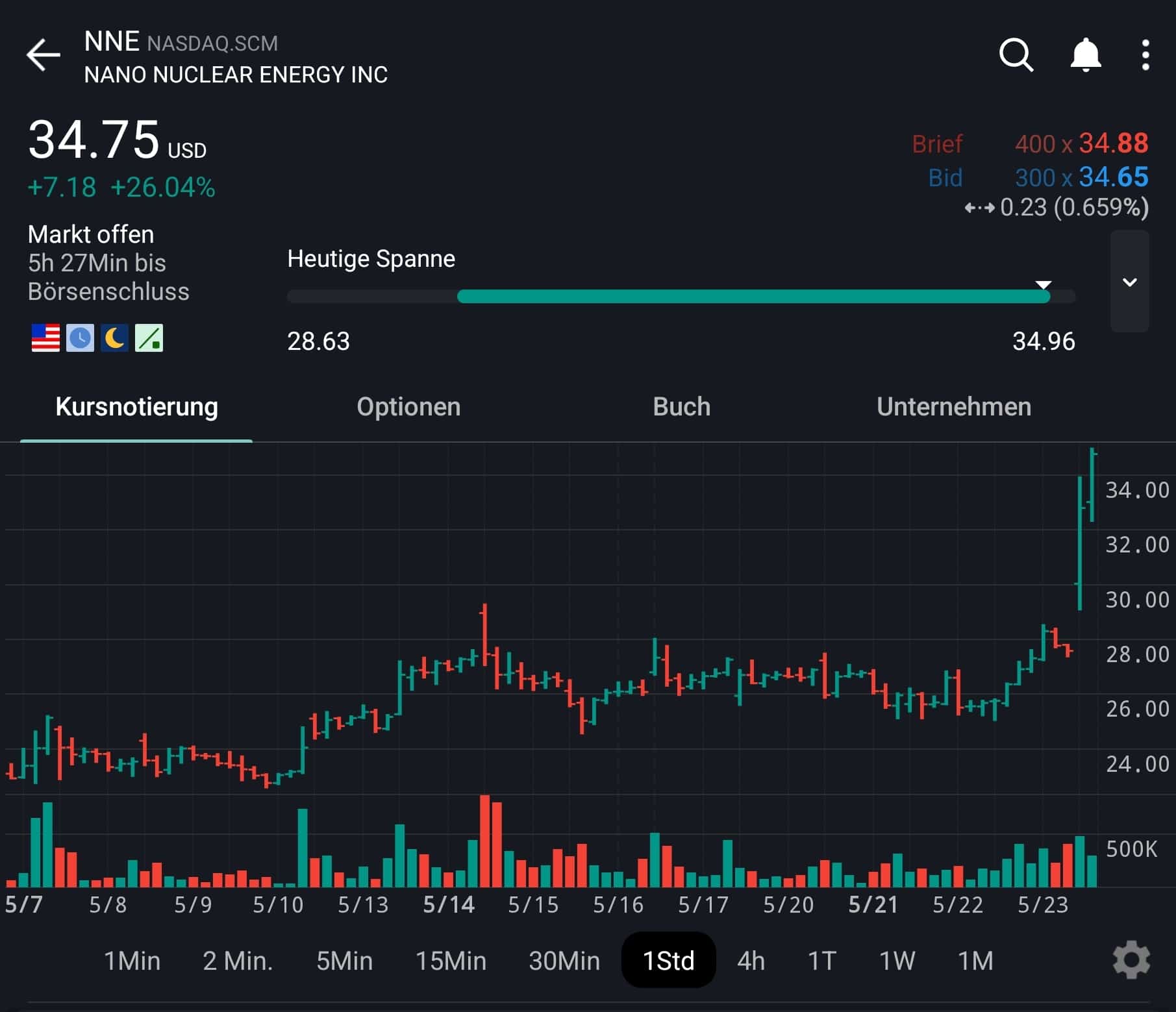Viewport: 1176px width, 1012px height.
Task: Tap the 500K volume axis label
Action: [1131, 849]
